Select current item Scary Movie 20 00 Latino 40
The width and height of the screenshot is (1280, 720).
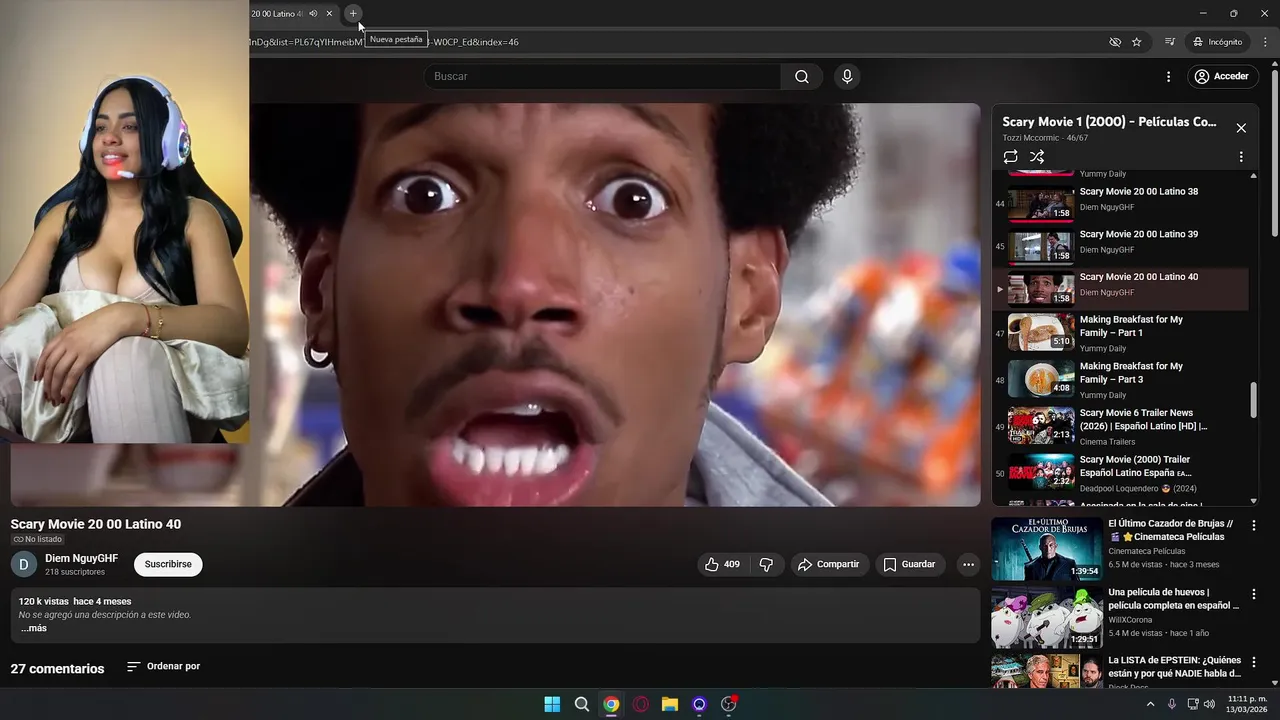click(1121, 289)
